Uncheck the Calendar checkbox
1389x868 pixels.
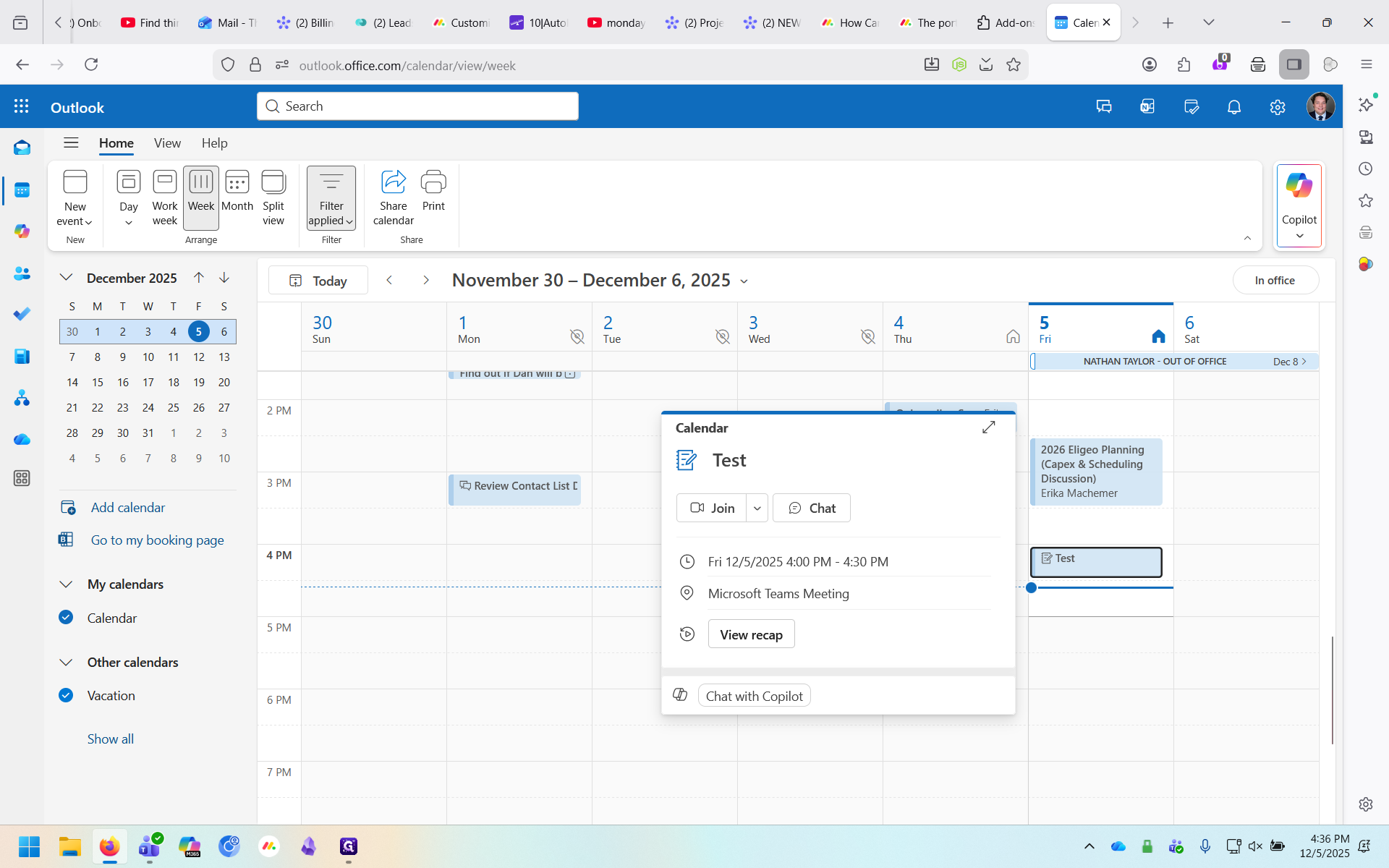[x=66, y=617]
